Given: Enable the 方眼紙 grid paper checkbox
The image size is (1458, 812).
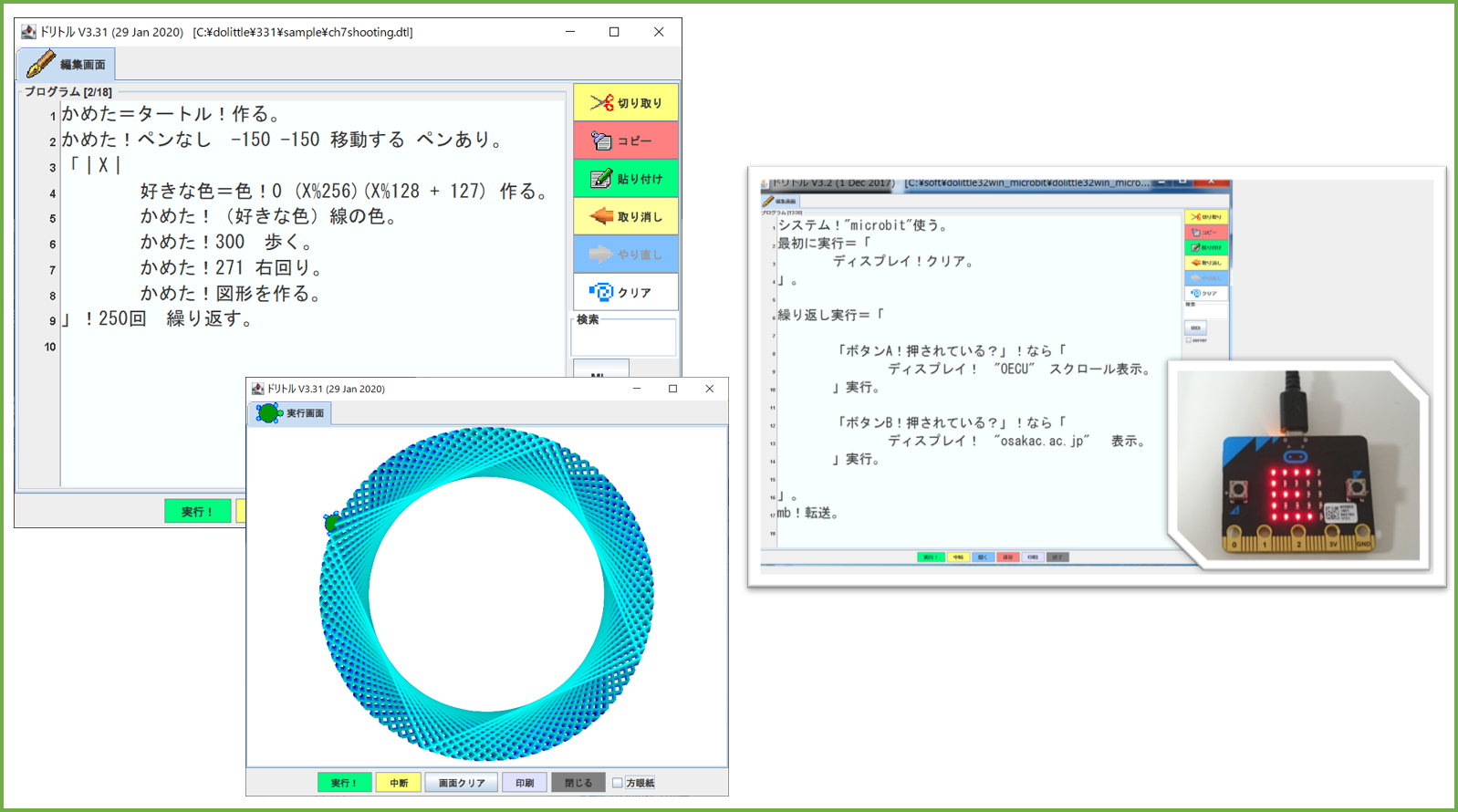Looking at the screenshot, I should coord(618,783).
